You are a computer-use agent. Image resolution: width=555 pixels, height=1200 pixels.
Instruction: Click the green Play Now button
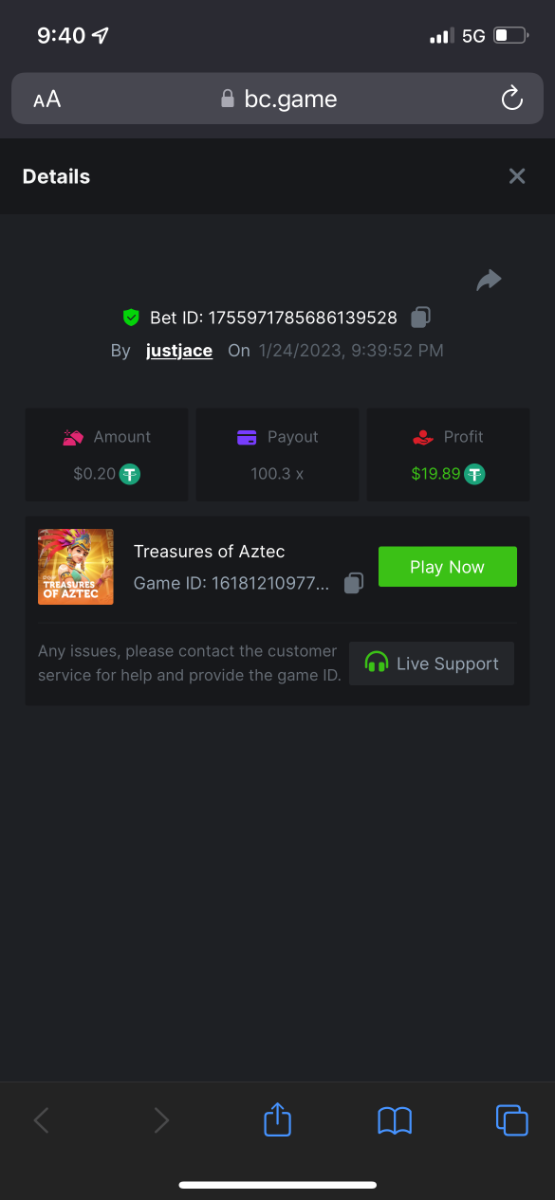(x=447, y=567)
